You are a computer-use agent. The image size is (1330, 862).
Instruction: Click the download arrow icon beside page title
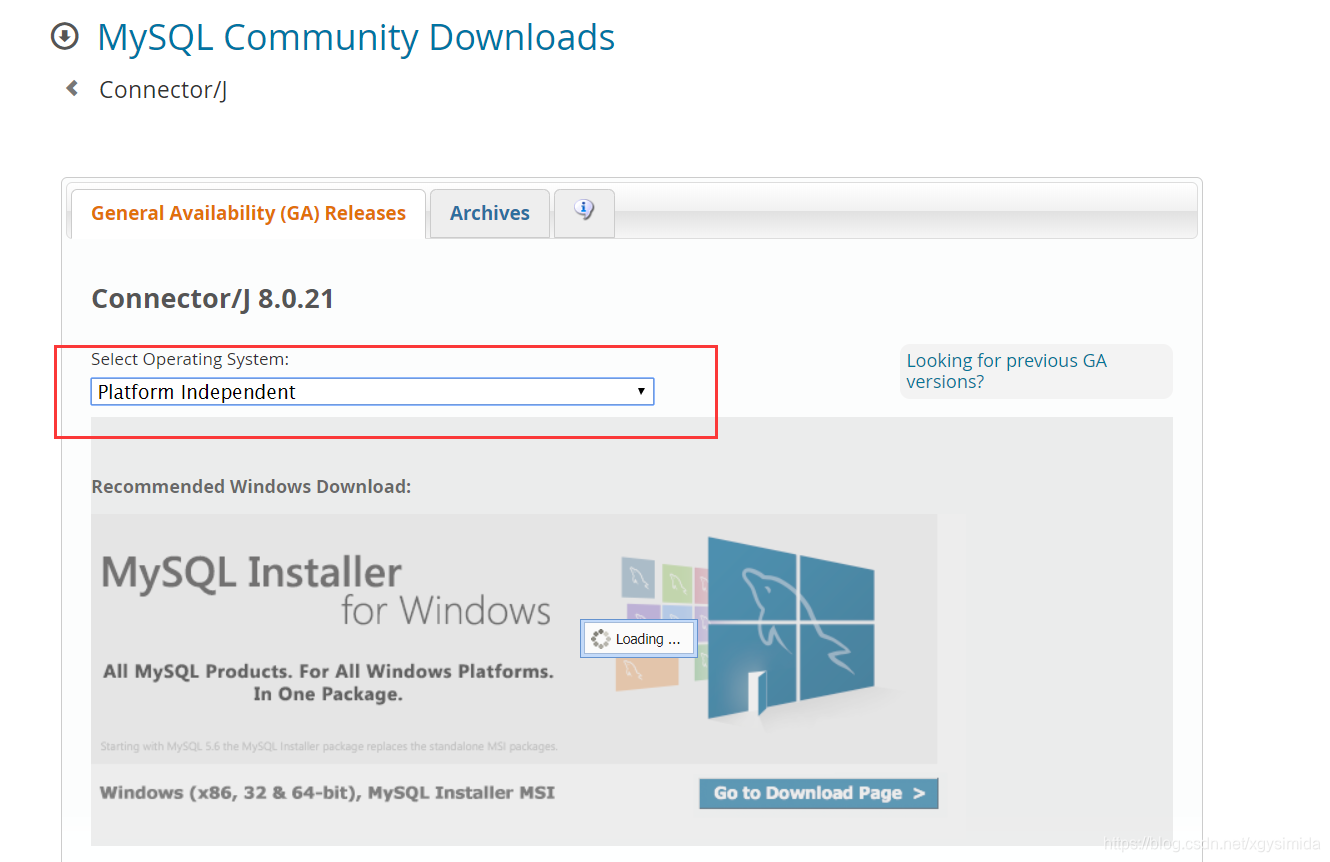(x=64, y=36)
